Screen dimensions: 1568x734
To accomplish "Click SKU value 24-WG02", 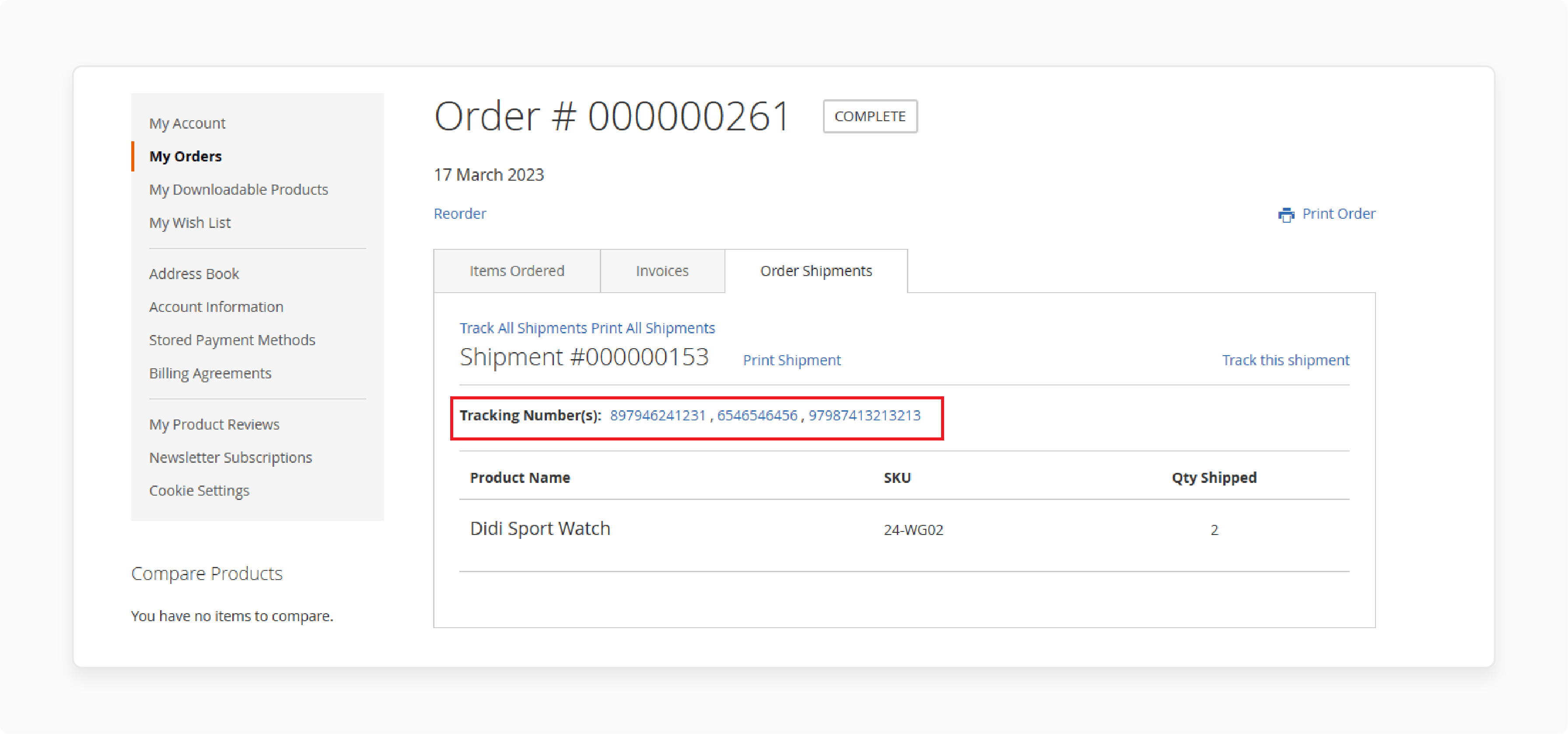I will click(x=913, y=530).
